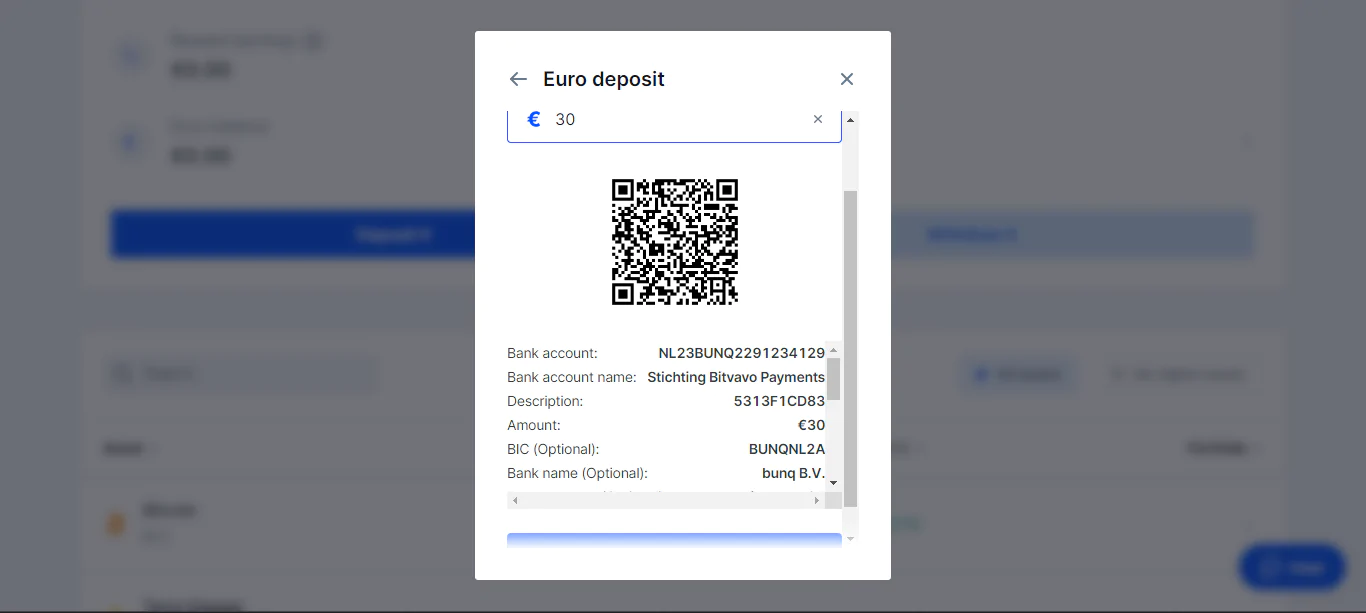
Task: Click the 'Amount:' label in bank details
Action: (x=534, y=425)
